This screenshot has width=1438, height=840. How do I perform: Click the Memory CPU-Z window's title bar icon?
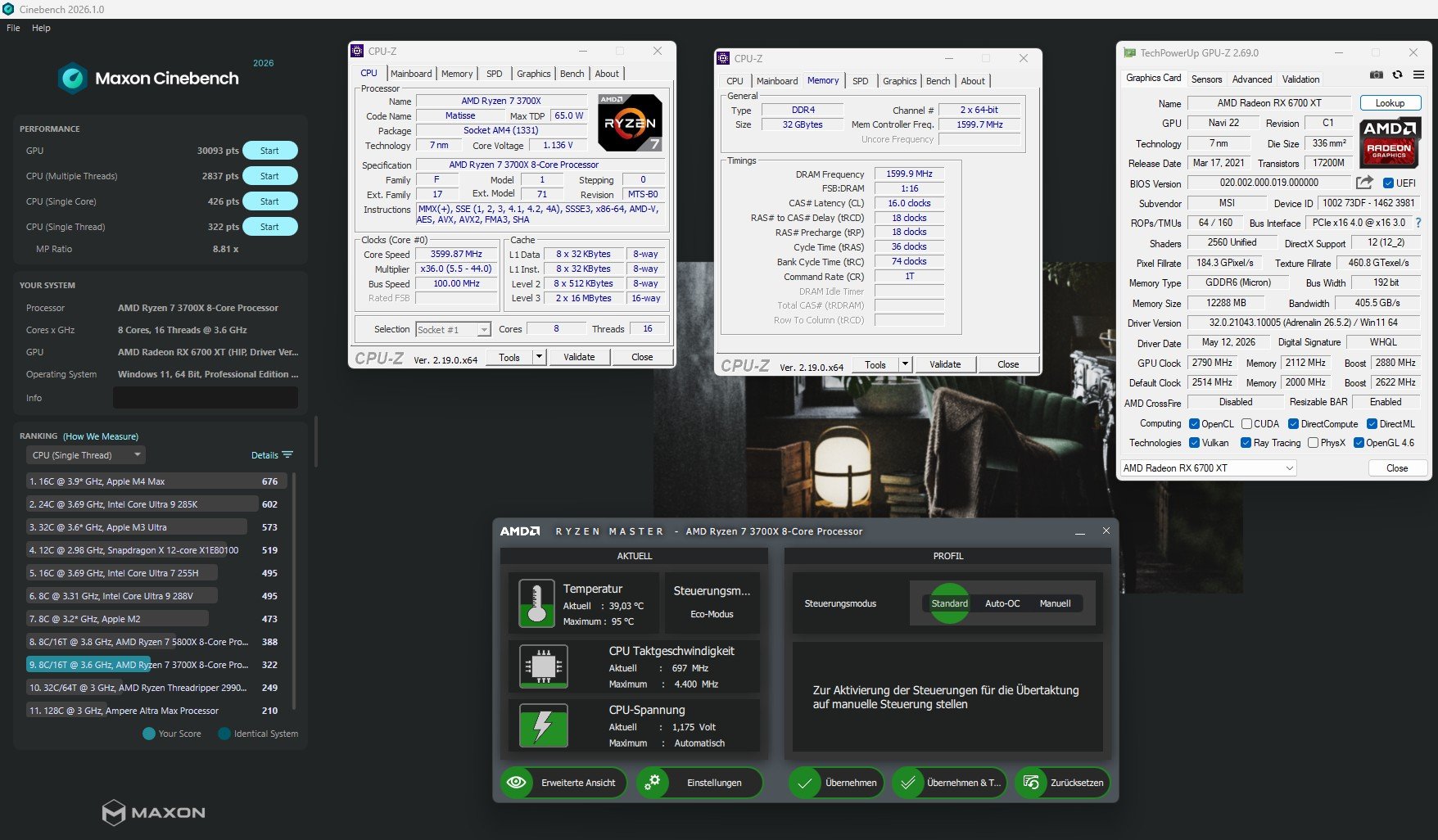point(723,58)
